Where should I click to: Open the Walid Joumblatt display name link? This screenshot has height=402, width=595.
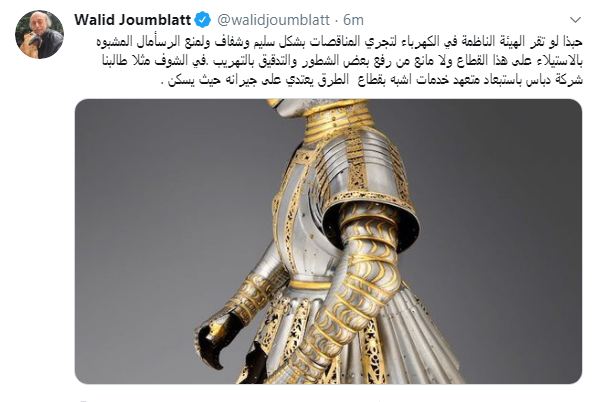[x=132, y=20]
